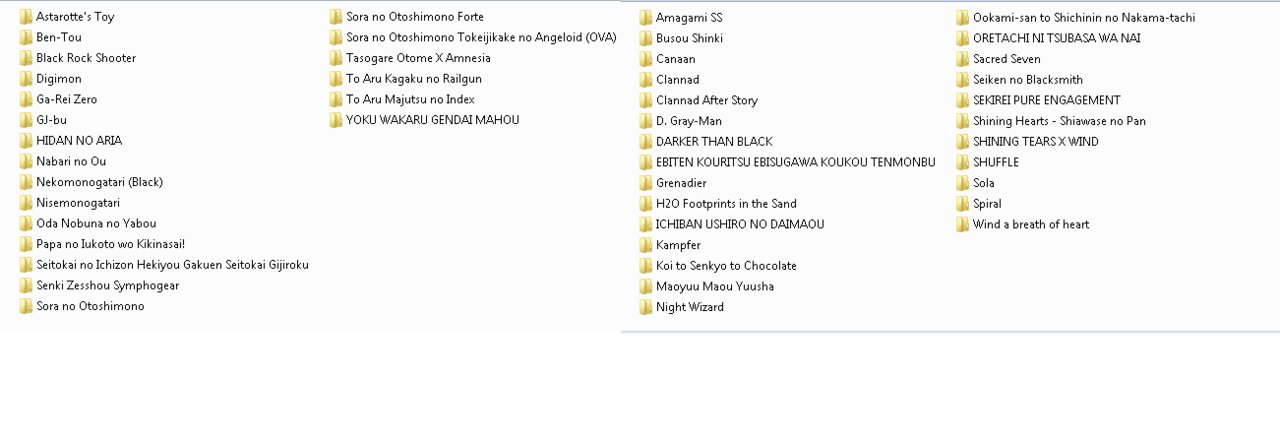Image resolution: width=1280 pixels, height=442 pixels.
Task: Select the Oda Nobuna no Yabou folder icon
Action: point(26,223)
